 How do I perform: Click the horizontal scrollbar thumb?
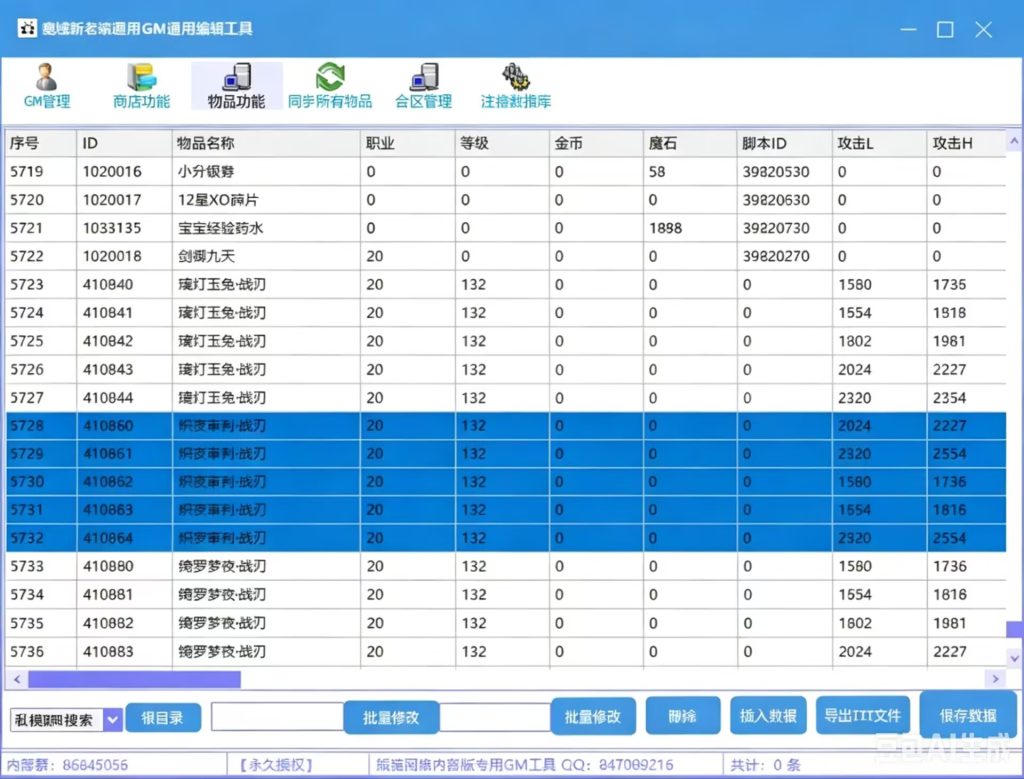[x=134, y=679]
